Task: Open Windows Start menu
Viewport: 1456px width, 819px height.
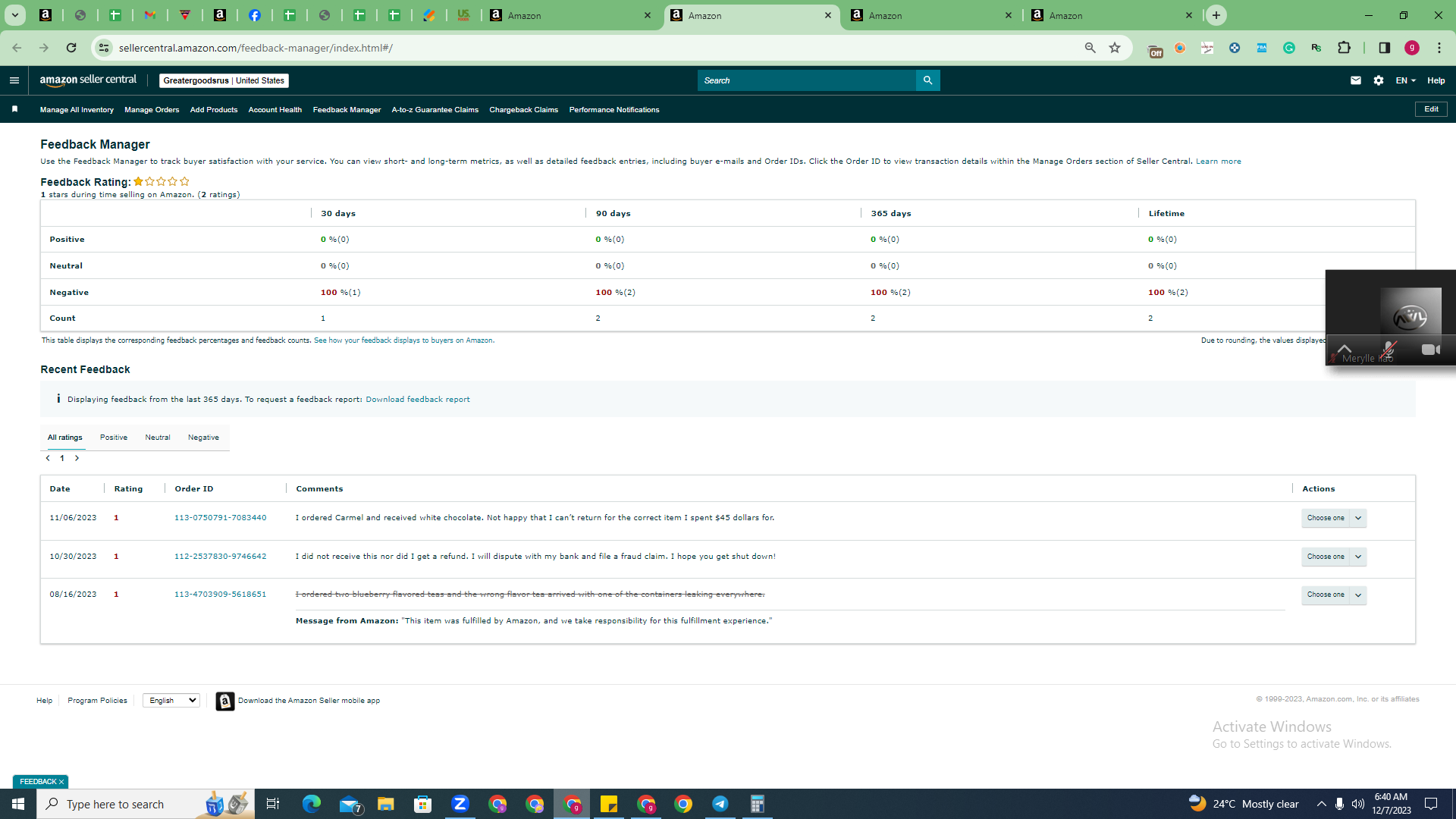Action: pos(18,804)
